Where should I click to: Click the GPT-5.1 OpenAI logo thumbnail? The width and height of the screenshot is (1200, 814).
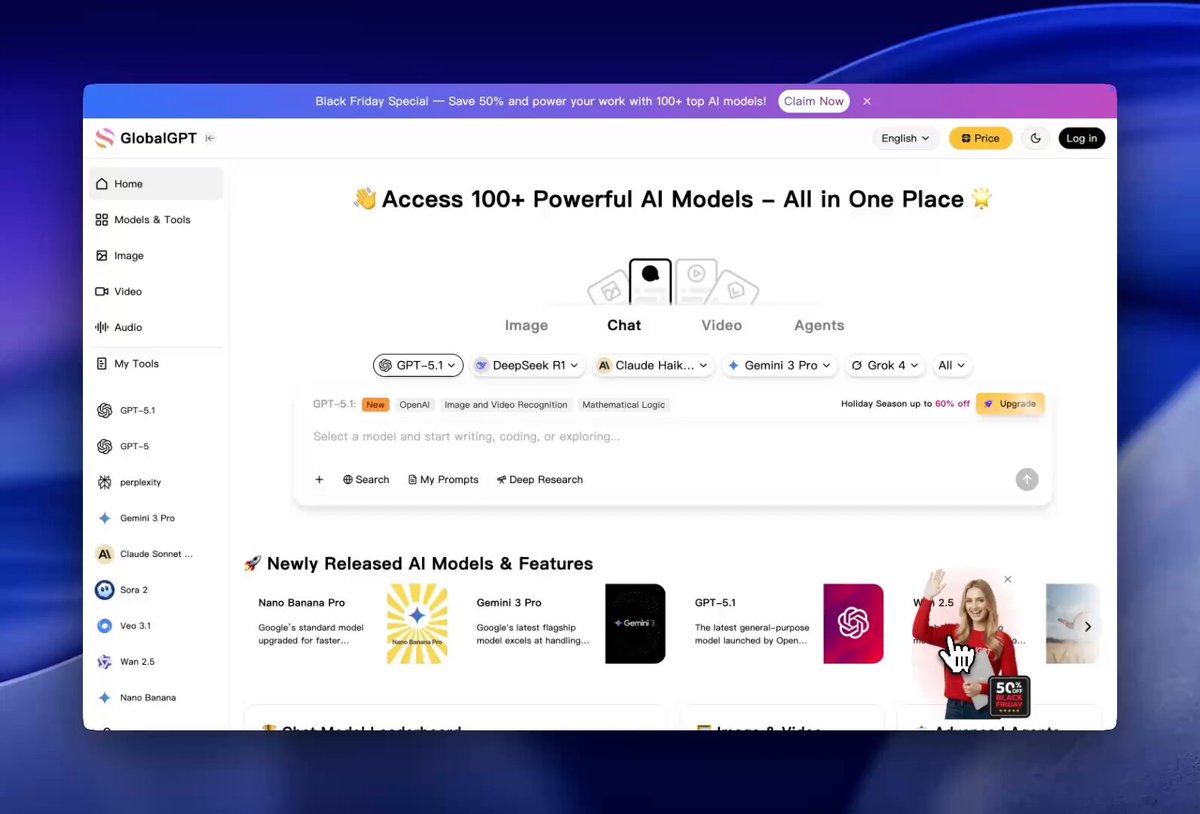[853, 624]
